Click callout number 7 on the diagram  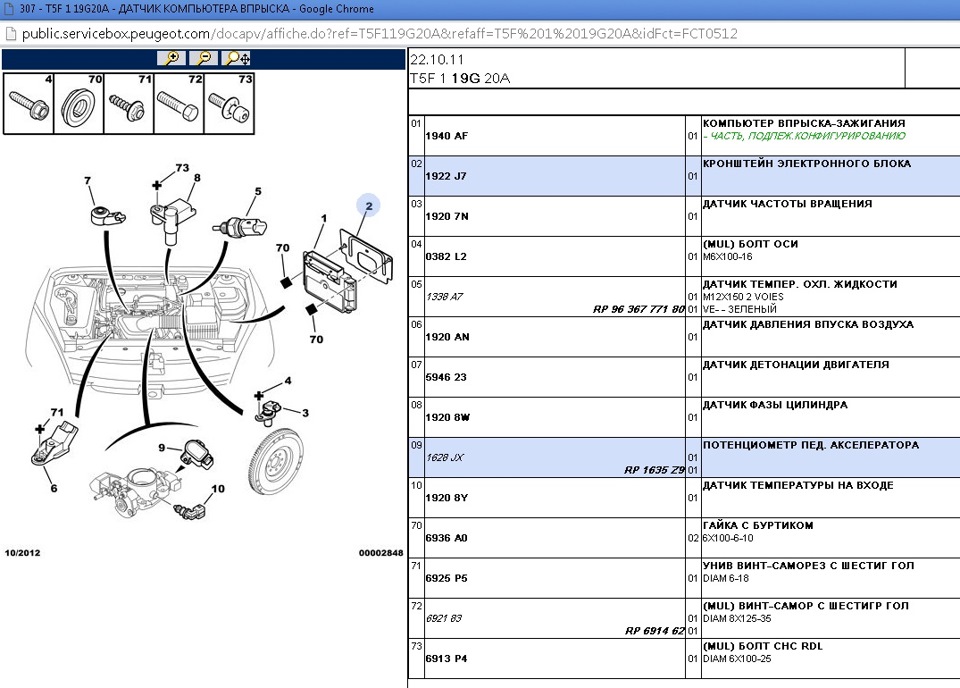click(x=88, y=181)
